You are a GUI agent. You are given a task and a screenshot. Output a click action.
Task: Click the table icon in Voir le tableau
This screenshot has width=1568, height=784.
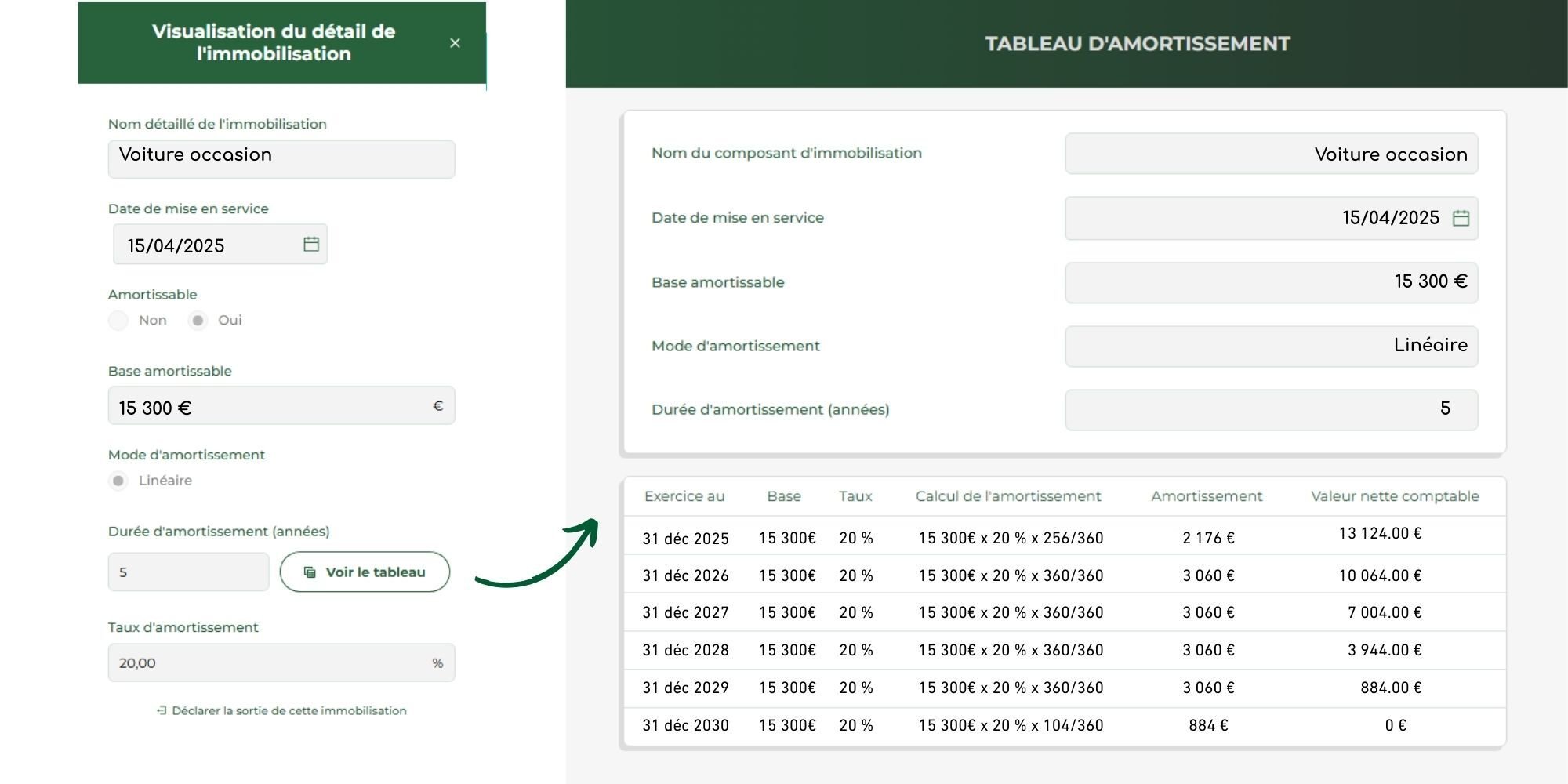point(310,572)
